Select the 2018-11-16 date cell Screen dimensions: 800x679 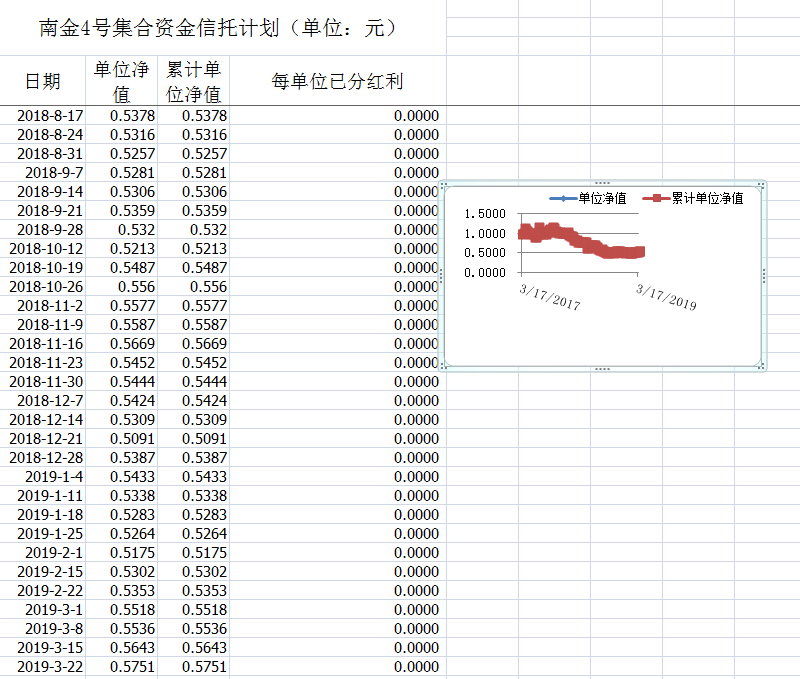coord(43,344)
